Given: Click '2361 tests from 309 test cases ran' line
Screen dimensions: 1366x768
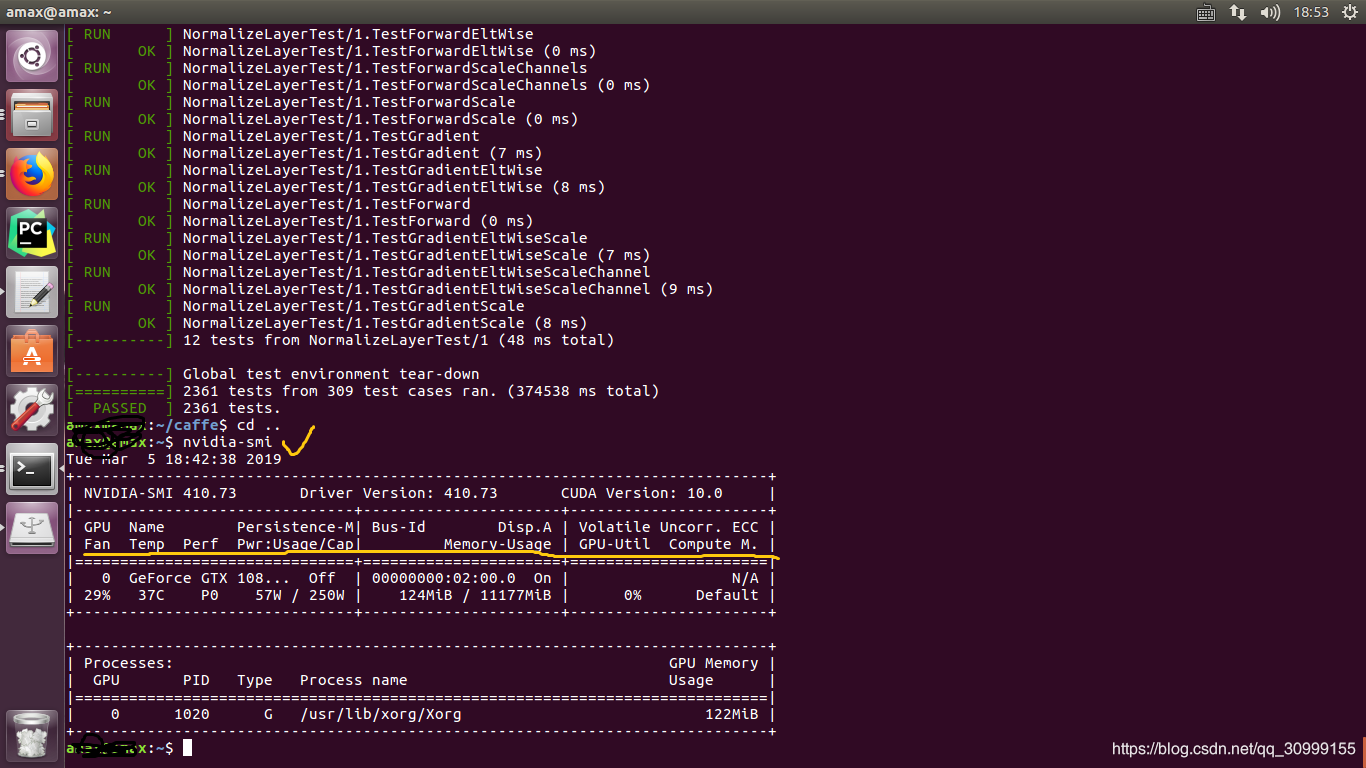Looking at the screenshot, I should [421, 391].
